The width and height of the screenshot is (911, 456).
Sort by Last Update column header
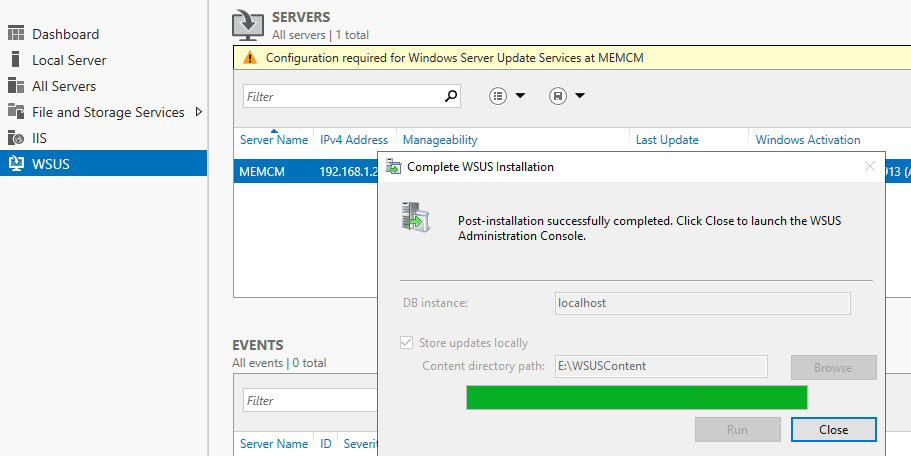pyautogui.click(x=666, y=140)
